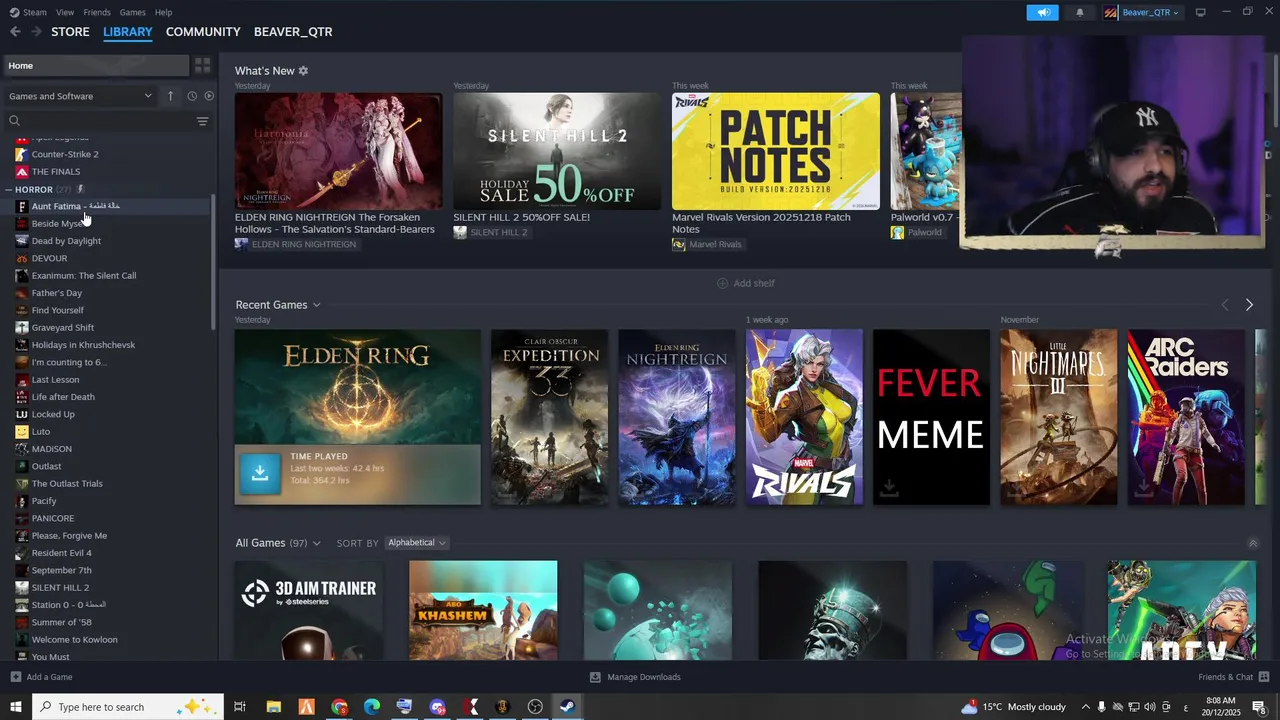Collapse the All Games shelf arrow

click(x=1253, y=543)
